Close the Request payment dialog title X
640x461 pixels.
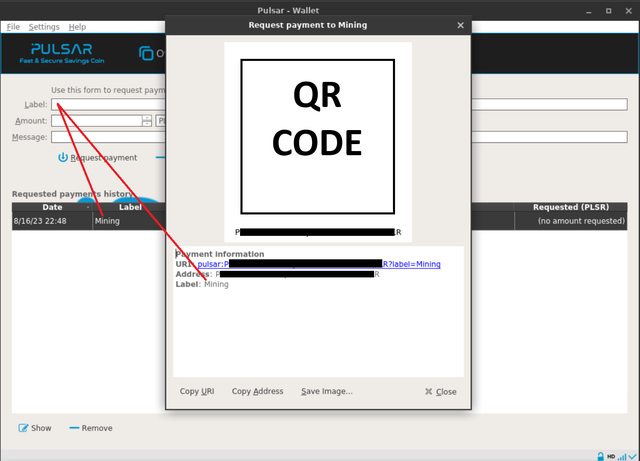coord(460,25)
